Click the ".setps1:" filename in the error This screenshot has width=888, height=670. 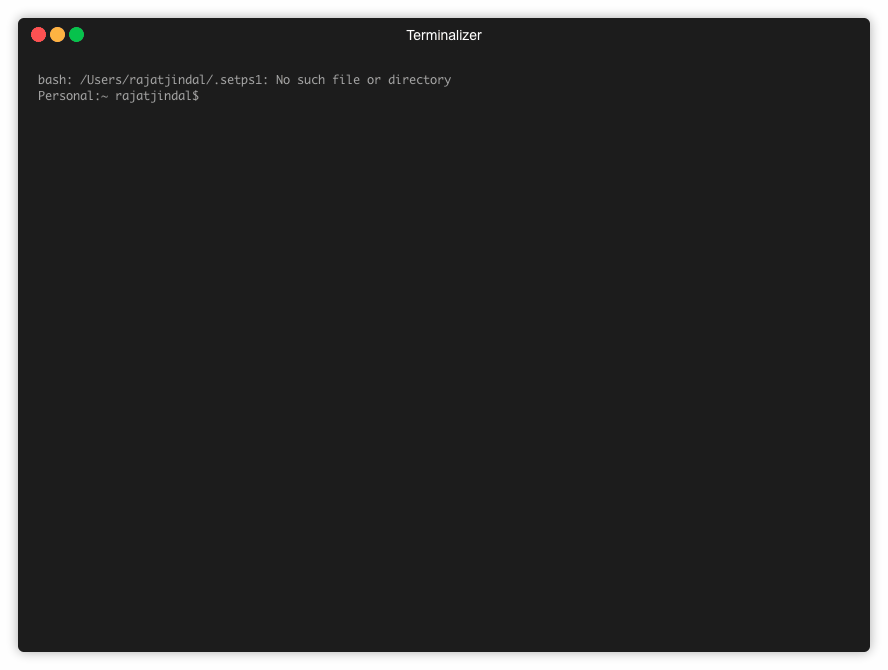click(241, 80)
